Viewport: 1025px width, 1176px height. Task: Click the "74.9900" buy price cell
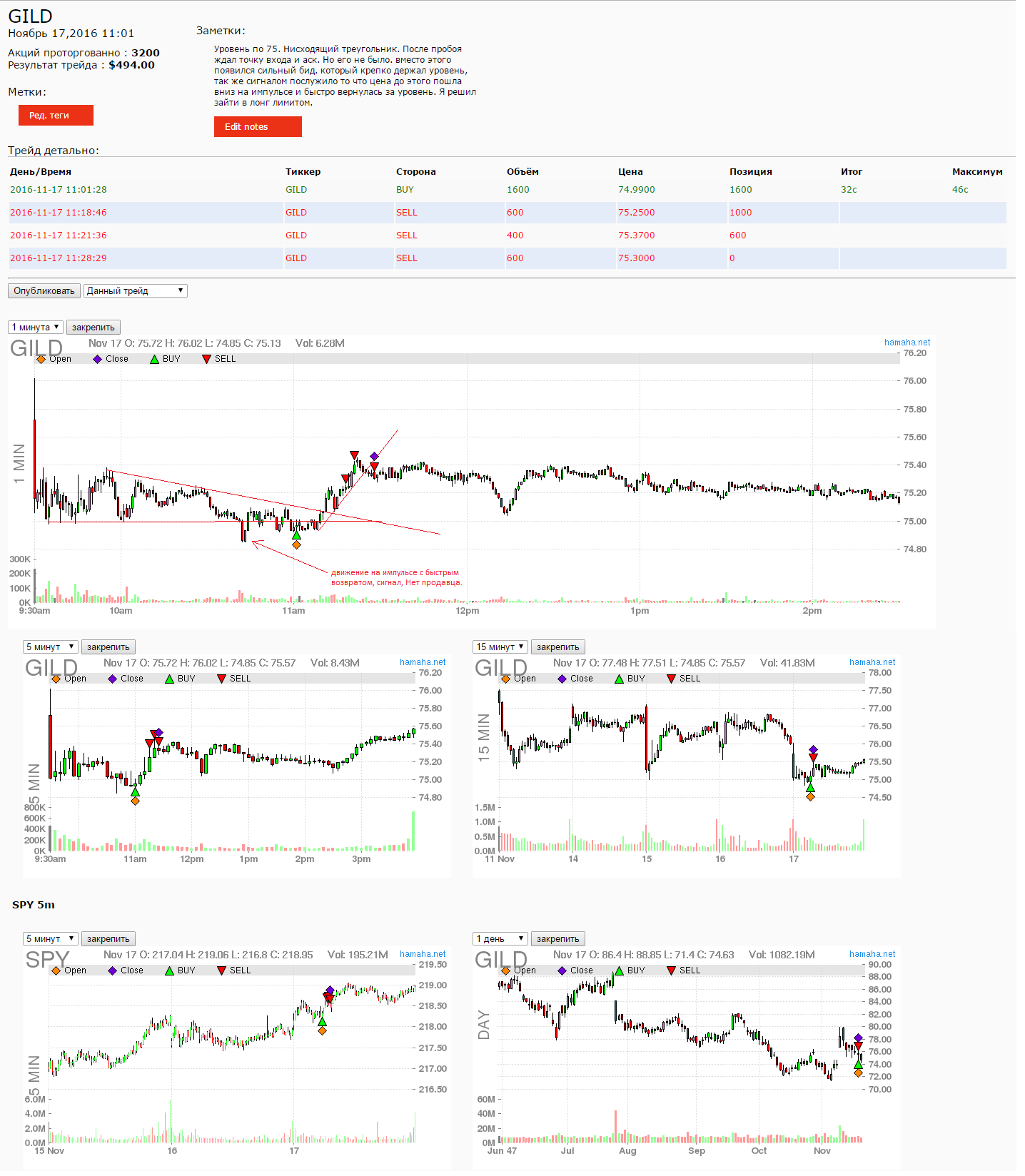point(637,190)
